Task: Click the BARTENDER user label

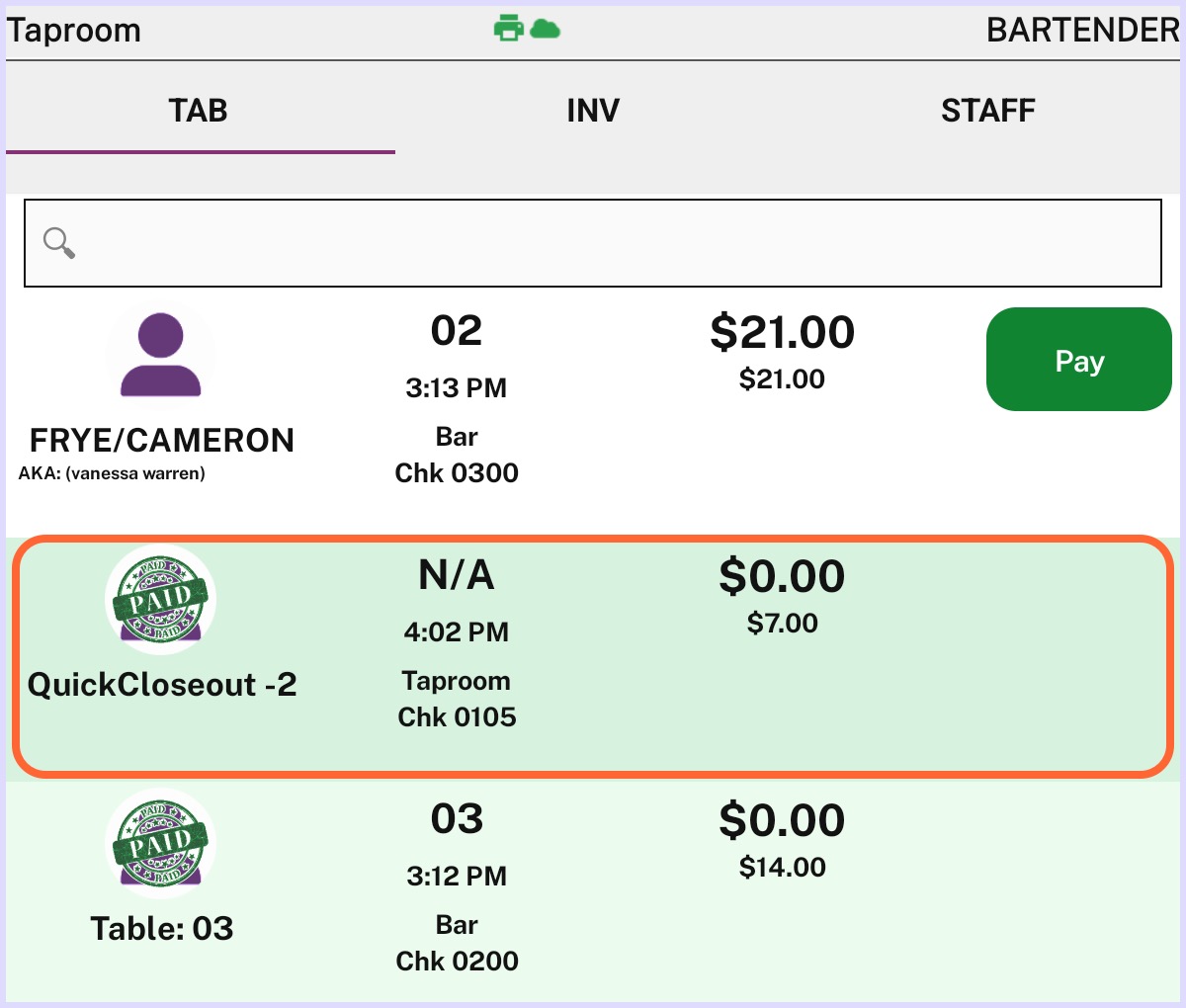Action: (x=1082, y=30)
